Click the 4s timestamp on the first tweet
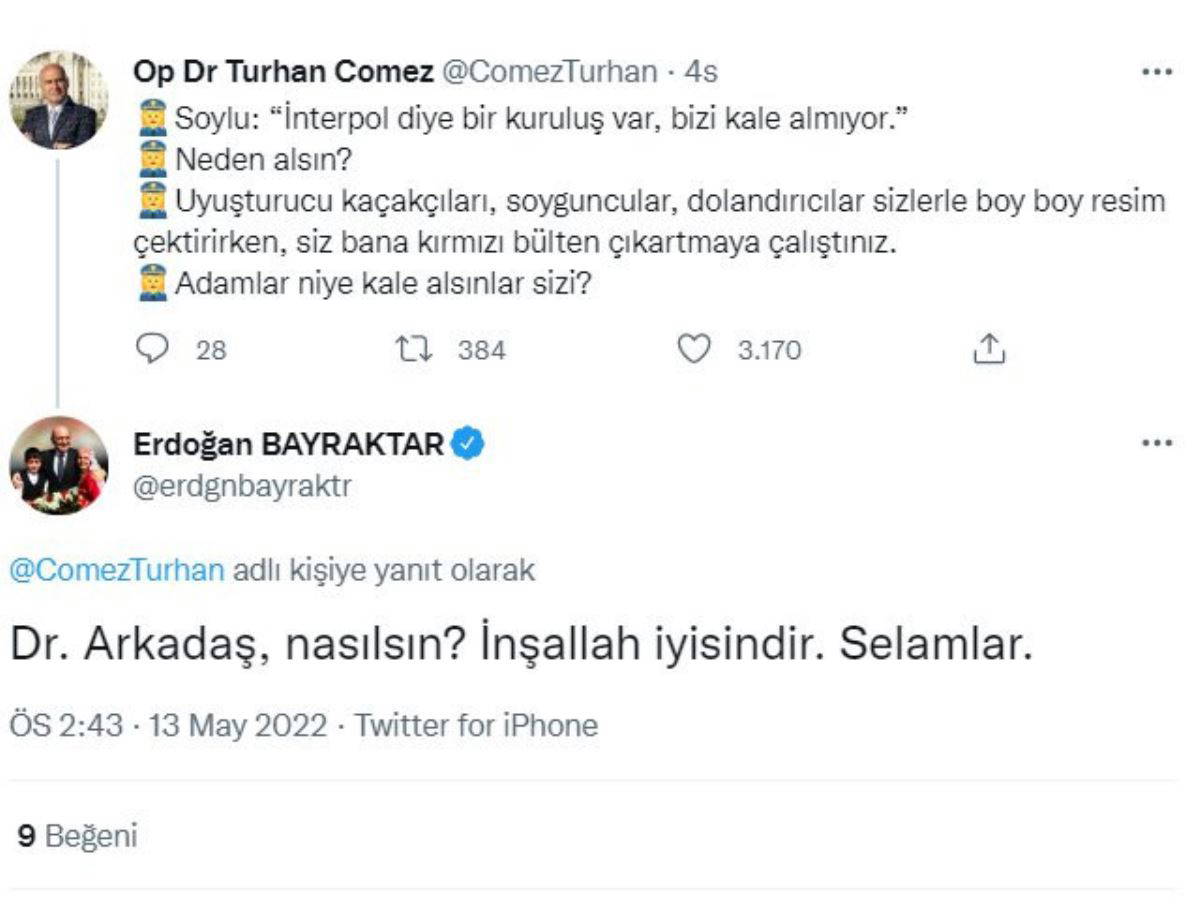 (700, 72)
